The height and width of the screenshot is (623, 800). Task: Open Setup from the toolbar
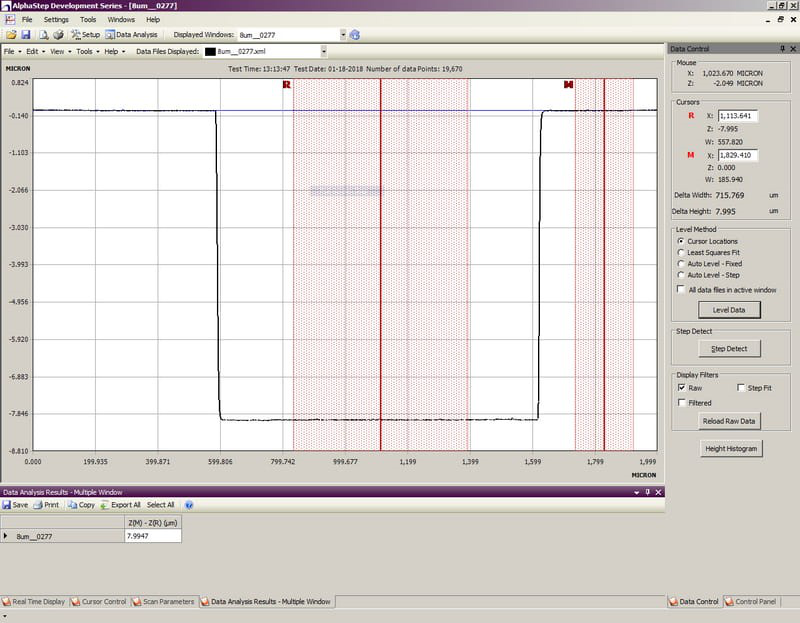coord(84,35)
